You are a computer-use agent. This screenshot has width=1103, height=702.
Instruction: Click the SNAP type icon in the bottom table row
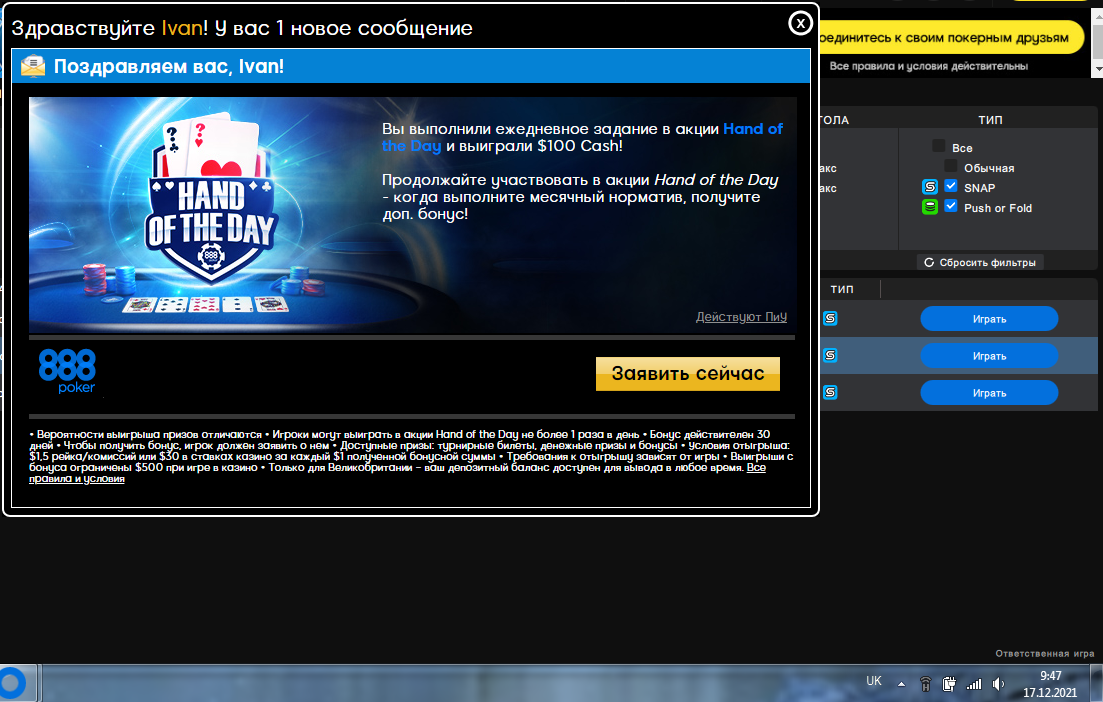click(x=830, y=393)
